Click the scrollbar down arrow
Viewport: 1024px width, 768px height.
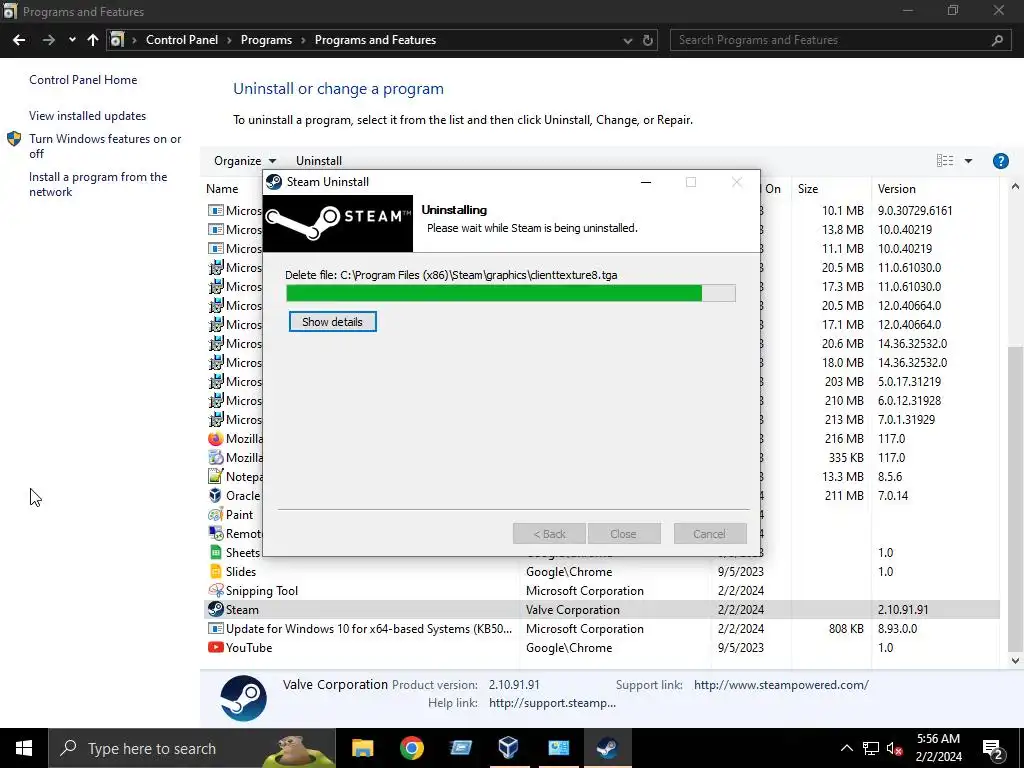click(1015, 660)
